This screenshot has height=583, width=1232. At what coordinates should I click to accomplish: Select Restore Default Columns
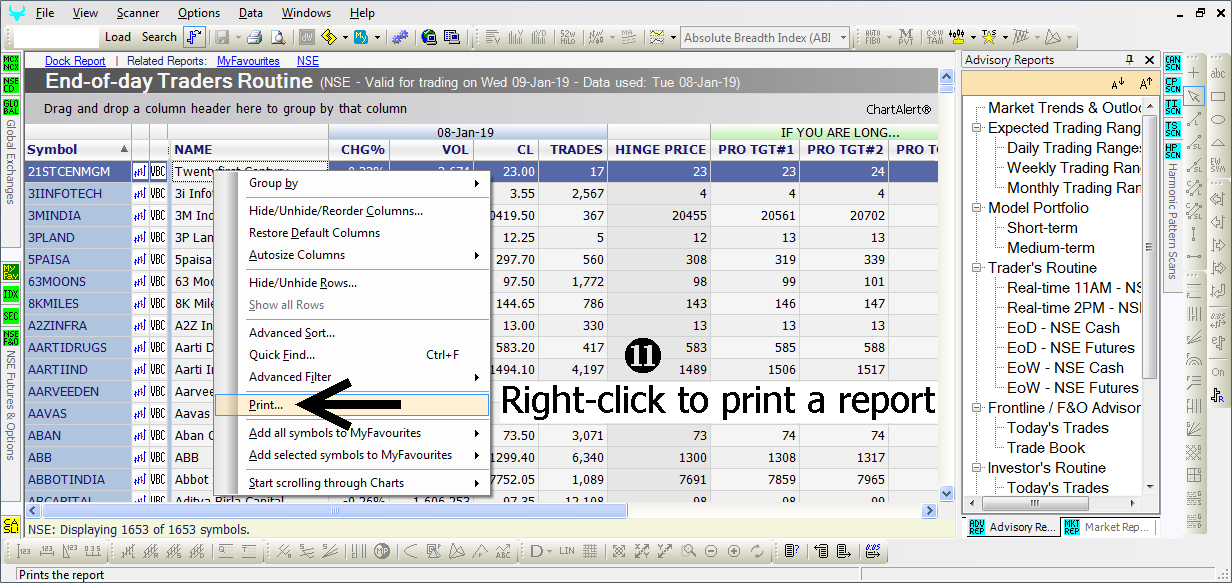pos(364,233)
